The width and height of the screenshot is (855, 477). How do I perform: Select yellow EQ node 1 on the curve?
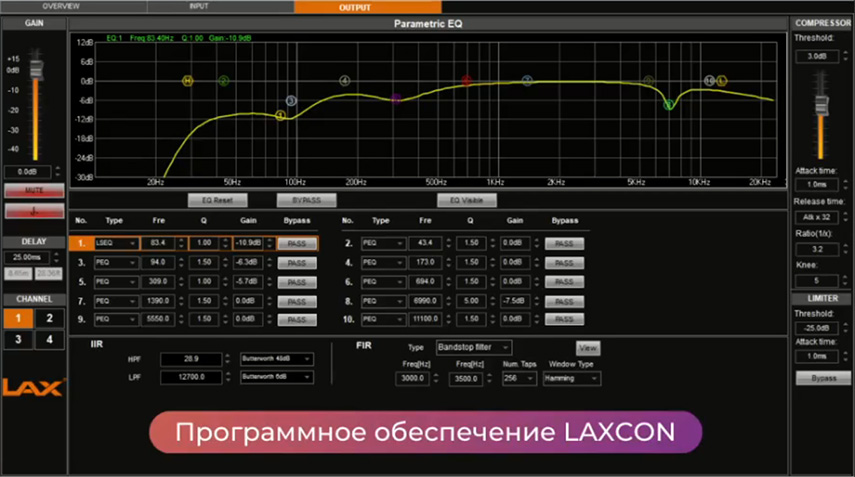[x=280, y=115]
